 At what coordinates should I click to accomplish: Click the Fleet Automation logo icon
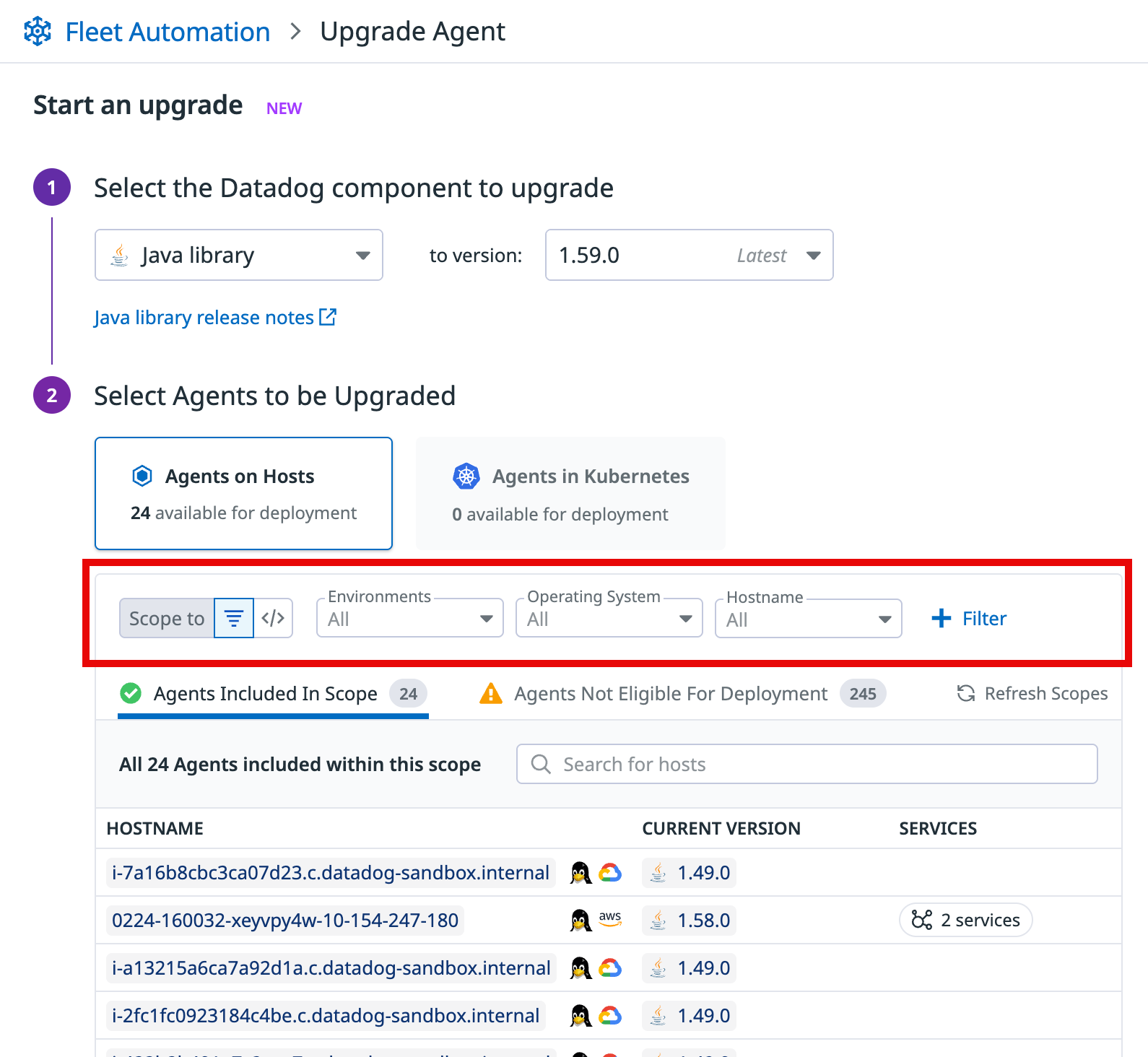(x=38, y=32)
